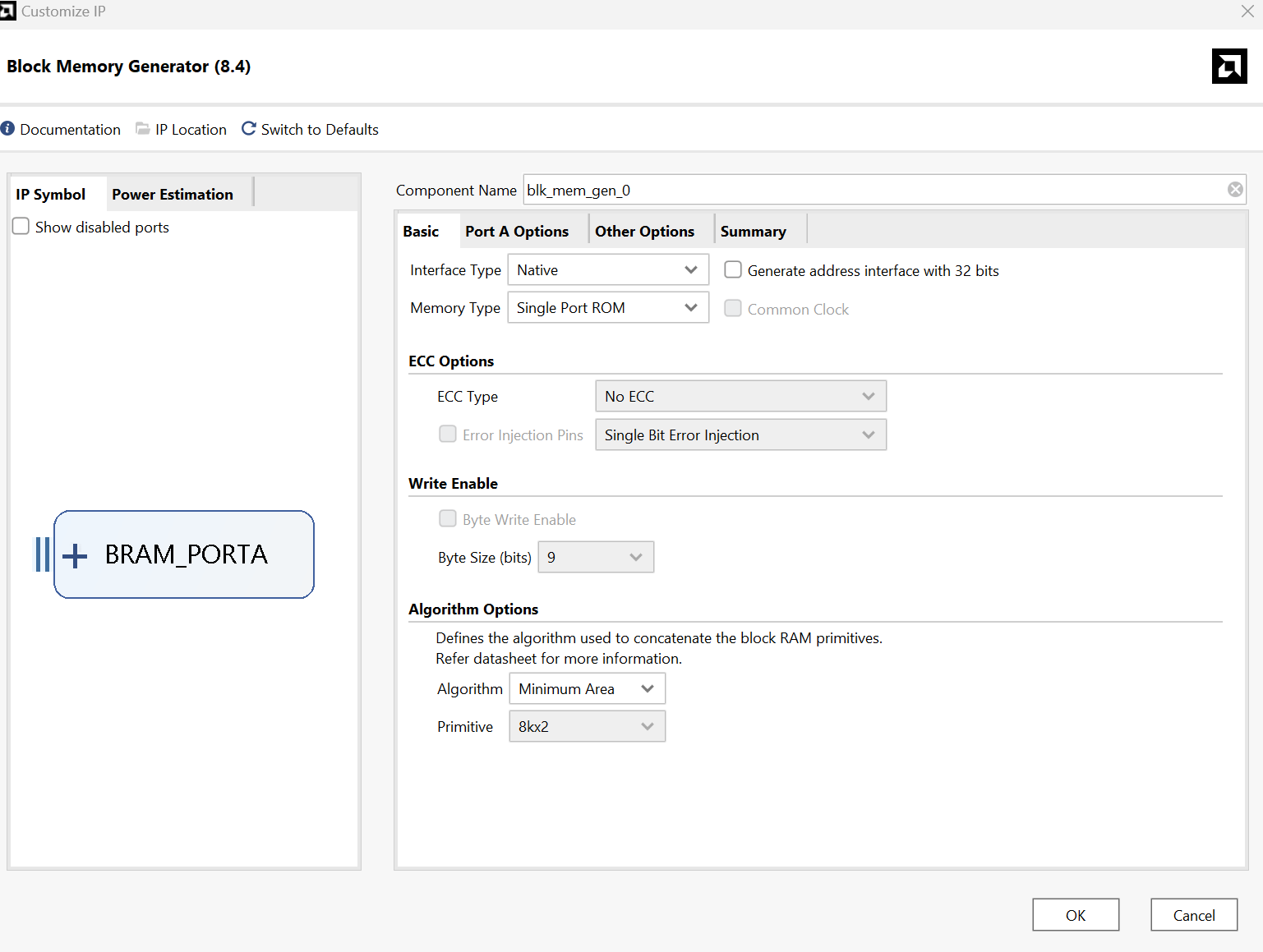1263x952 pixels.
Task: Switch to the Basic tab
Action: 422,232
